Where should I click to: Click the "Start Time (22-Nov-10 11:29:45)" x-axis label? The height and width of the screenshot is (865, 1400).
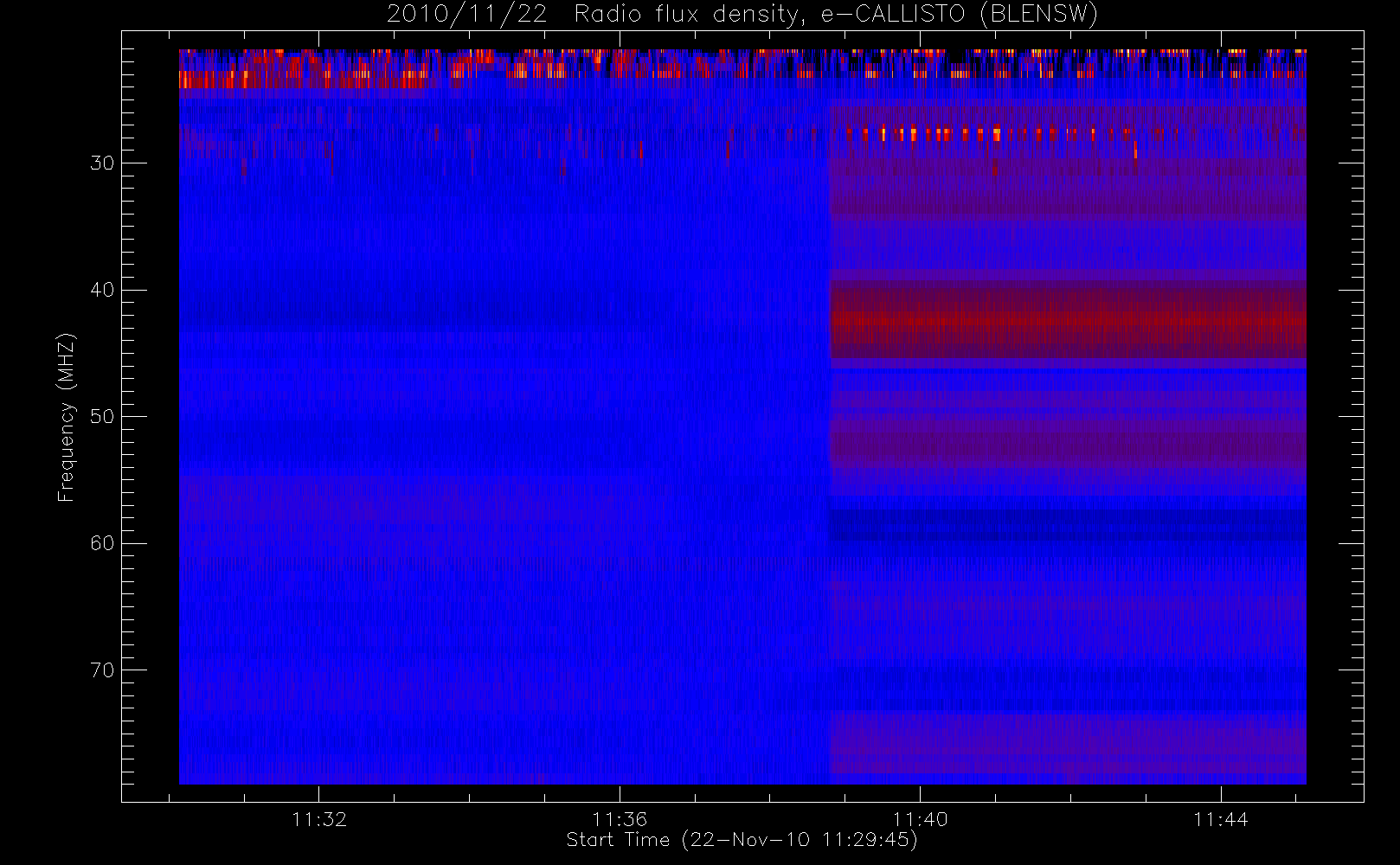[742, 840]
